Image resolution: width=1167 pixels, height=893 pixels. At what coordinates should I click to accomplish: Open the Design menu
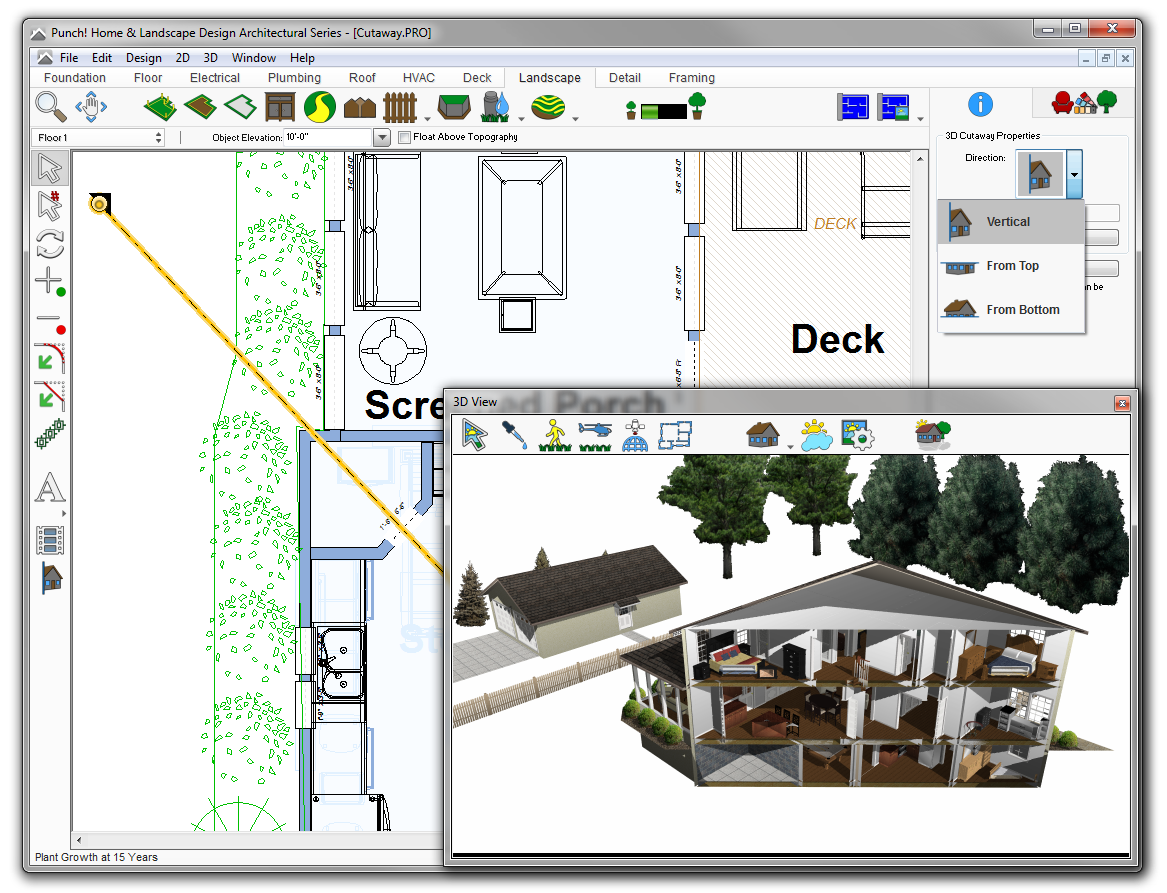coord(144,58)
